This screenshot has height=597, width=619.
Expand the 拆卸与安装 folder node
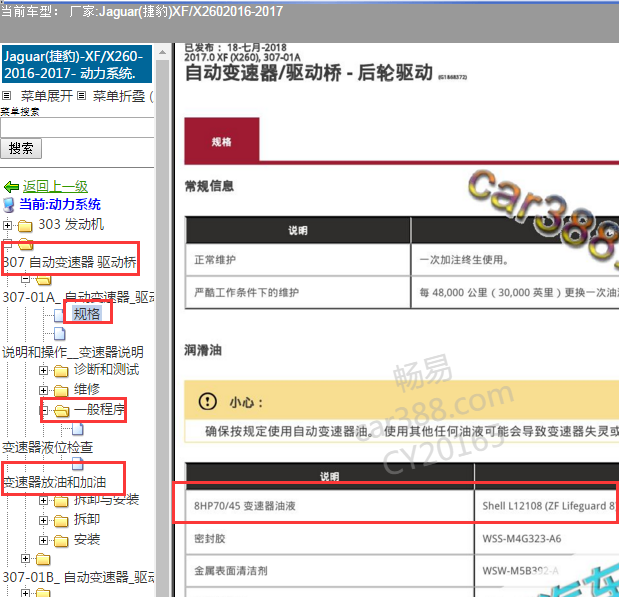43,501
